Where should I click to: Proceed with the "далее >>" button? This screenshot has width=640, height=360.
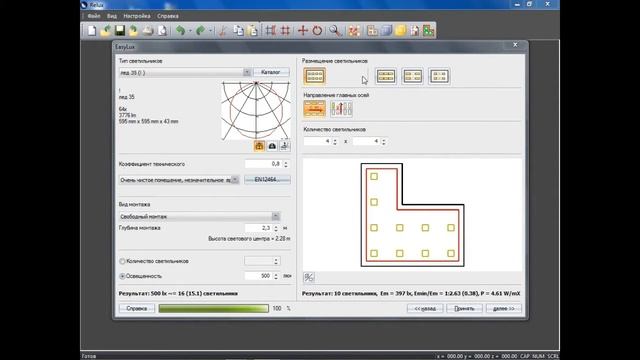click(x=504, y=309)
